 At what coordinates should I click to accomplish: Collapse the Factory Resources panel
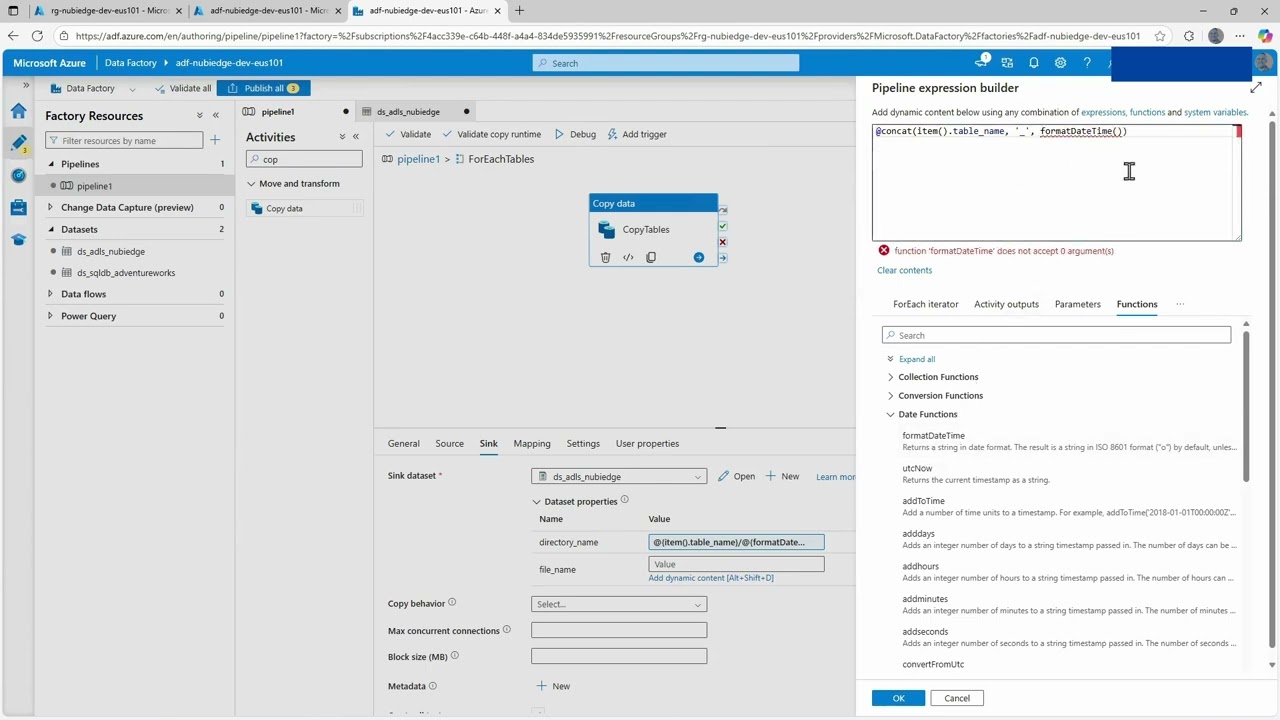(x=215, y=115)
